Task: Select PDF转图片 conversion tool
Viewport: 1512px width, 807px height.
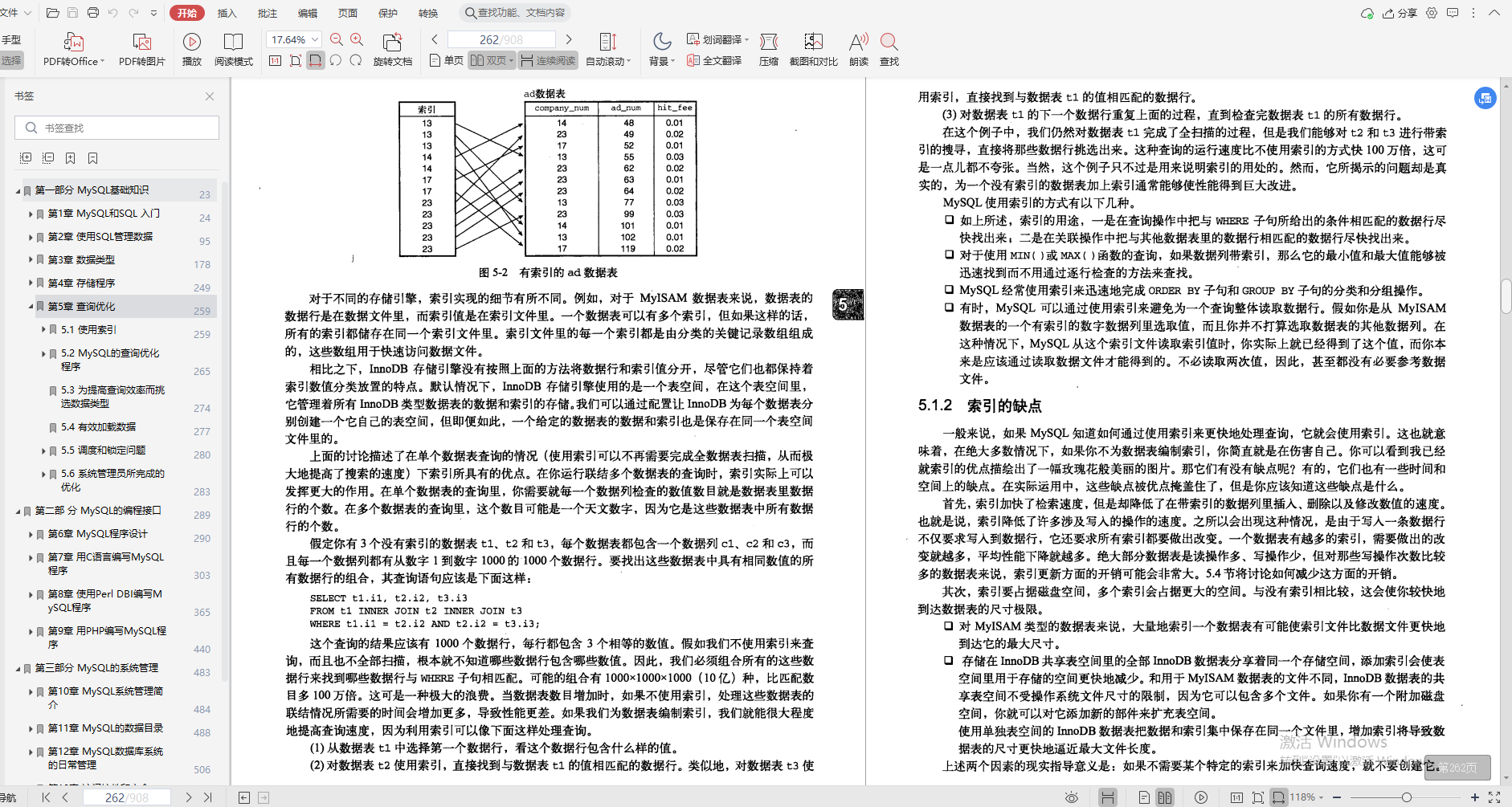Action: (141, 47)
